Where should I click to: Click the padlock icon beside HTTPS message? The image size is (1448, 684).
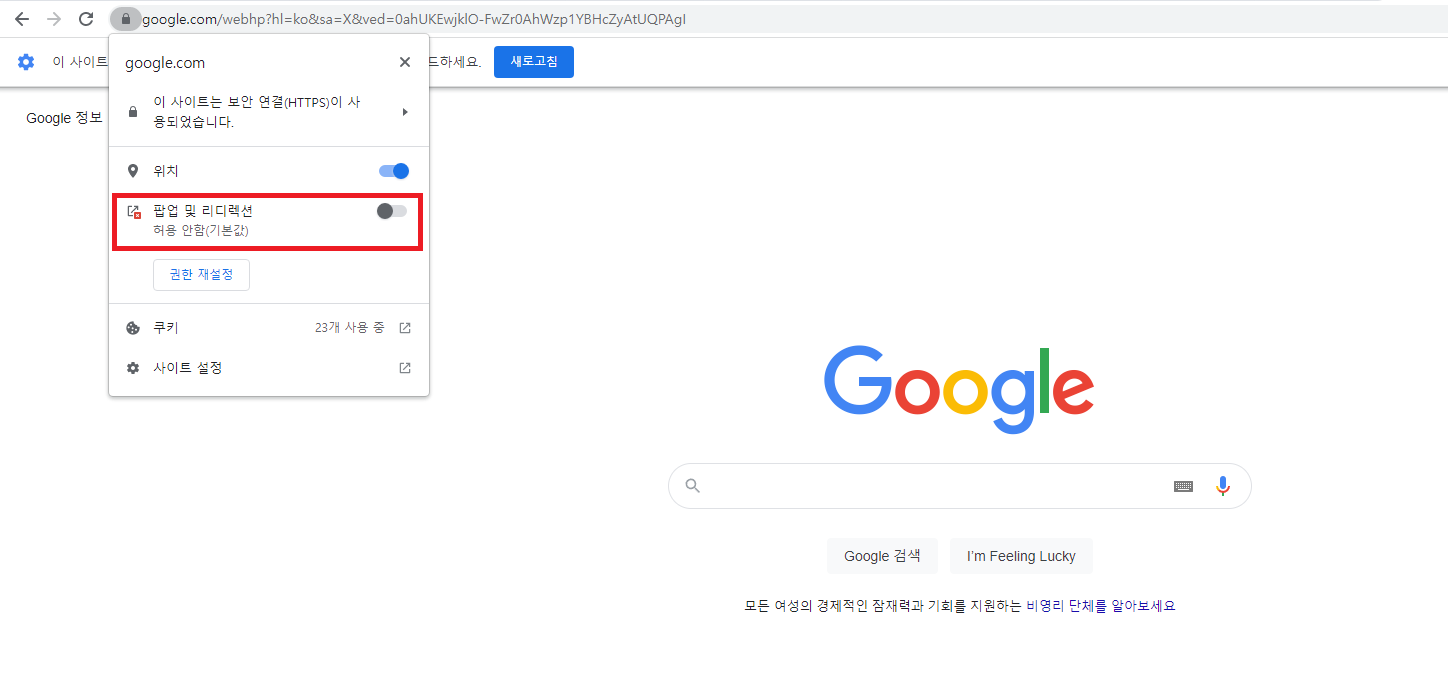(x=133, y=112)
